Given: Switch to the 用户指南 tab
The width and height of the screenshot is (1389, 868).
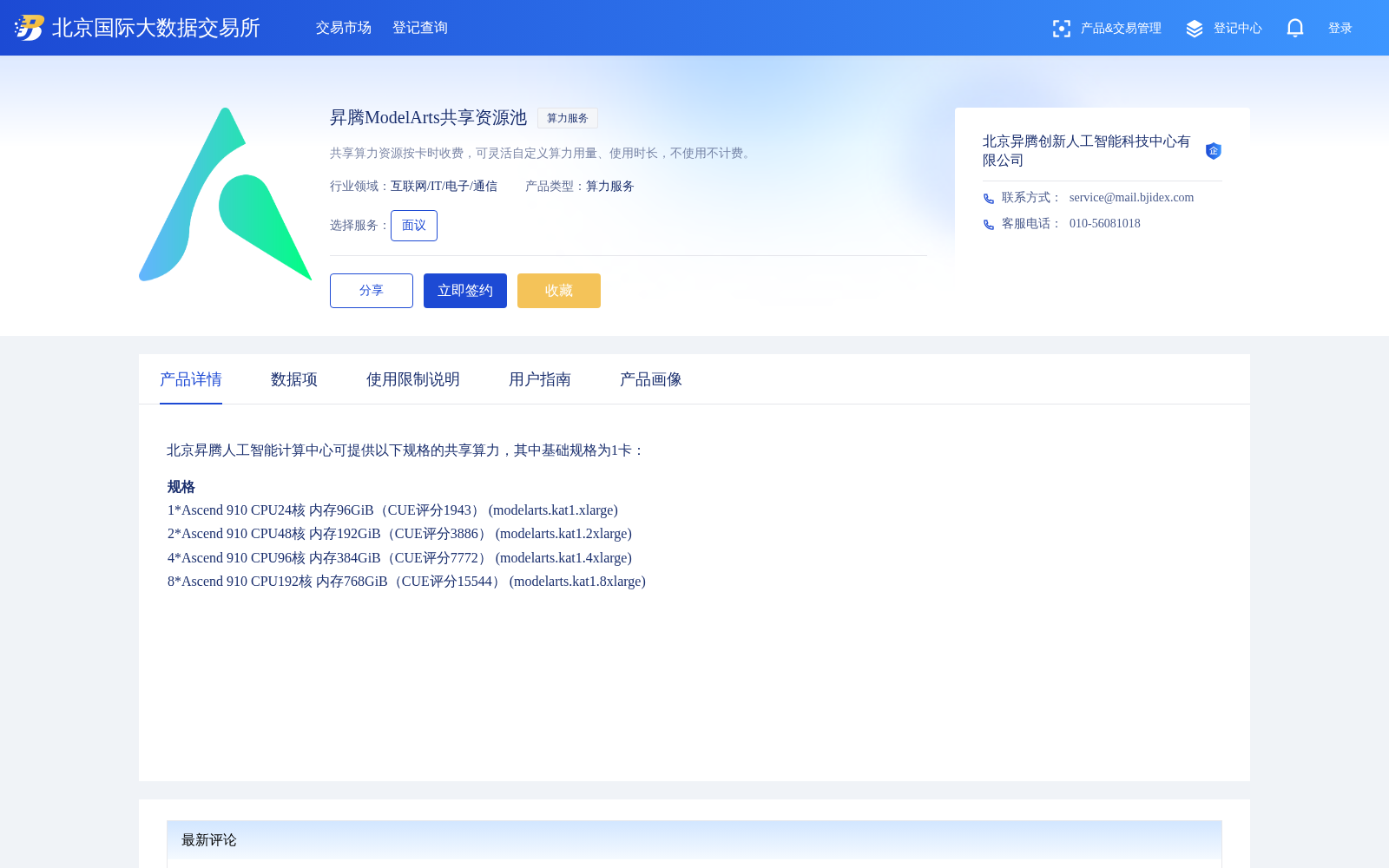Looking at the screenshot, I should (540, 379).
